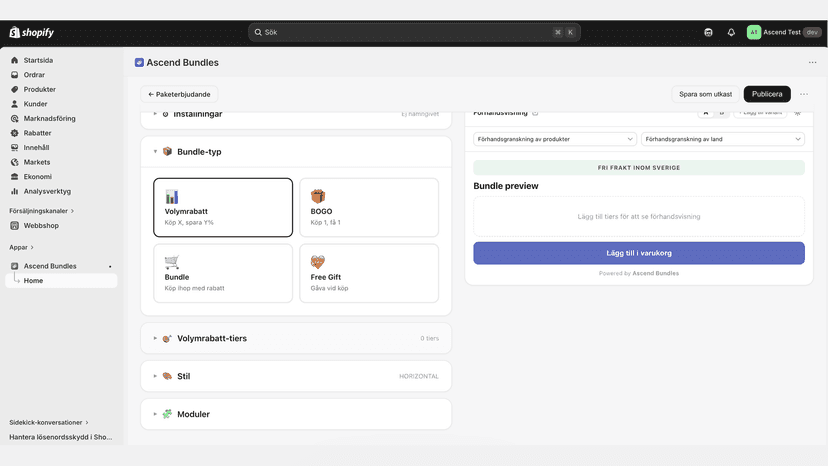This screenshot has height=466, width=828.
Task: Collapse the Bundle-typ section
Action: (x=296, y=152)
